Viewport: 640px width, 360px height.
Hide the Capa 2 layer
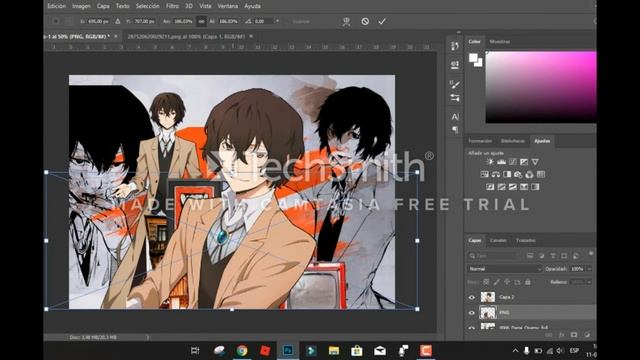472,297
